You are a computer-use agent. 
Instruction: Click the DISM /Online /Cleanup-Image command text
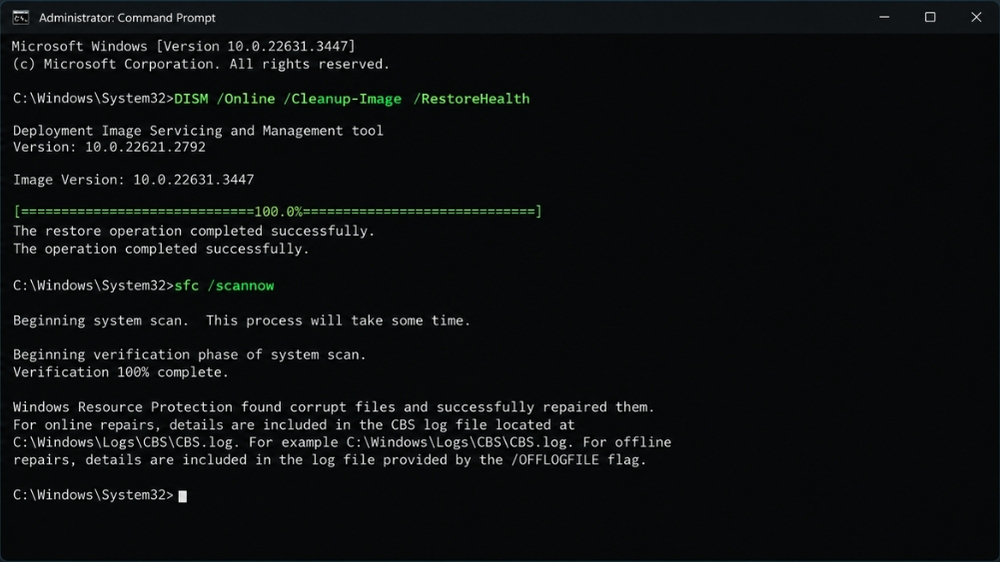288,99
